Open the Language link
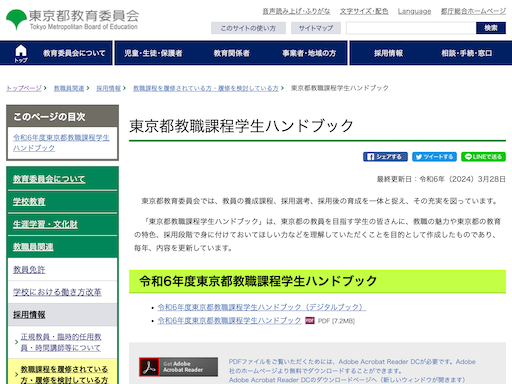Screen dimensions: 512x384 [414, 11]
